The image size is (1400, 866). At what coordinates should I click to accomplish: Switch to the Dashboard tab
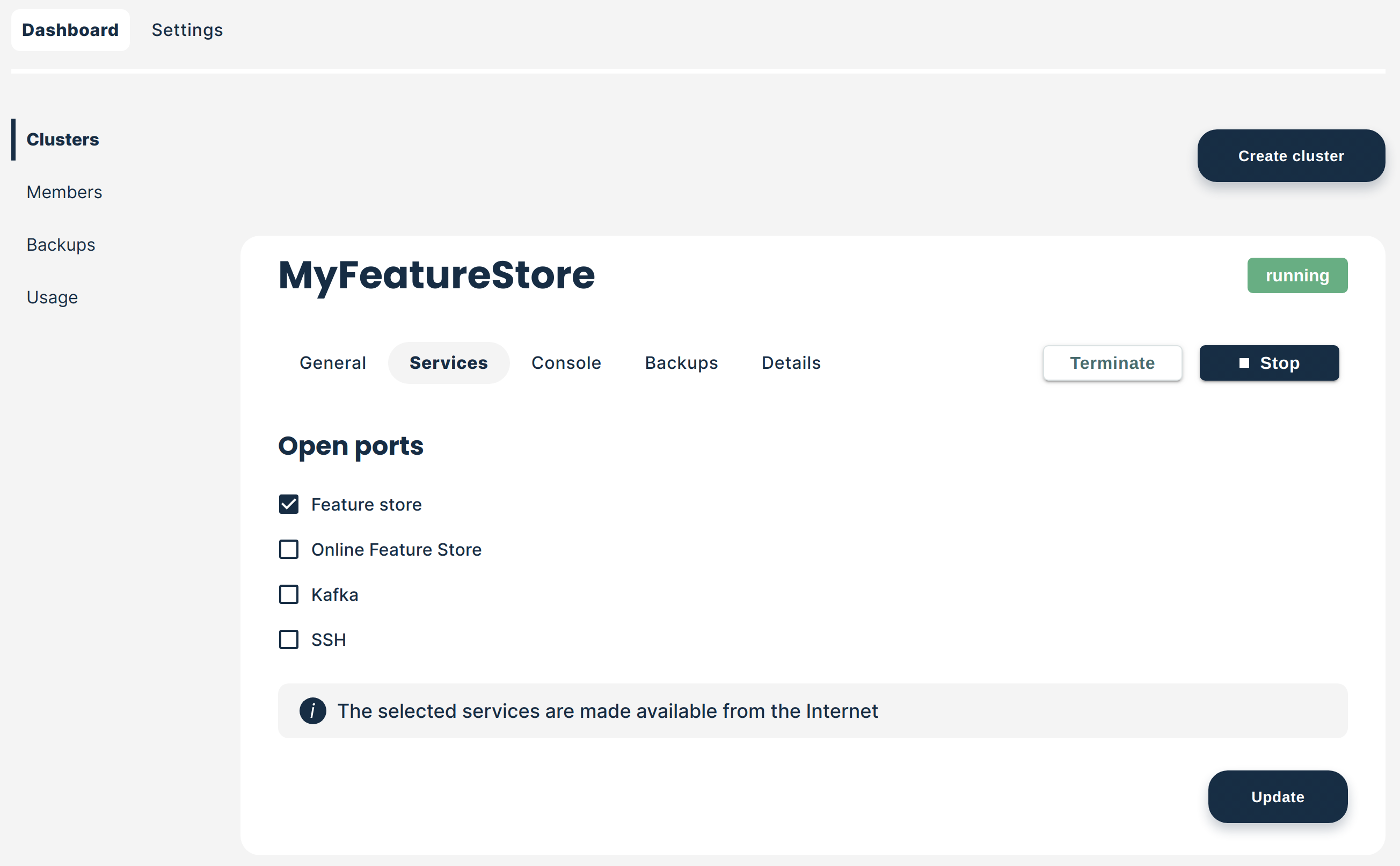70,30
